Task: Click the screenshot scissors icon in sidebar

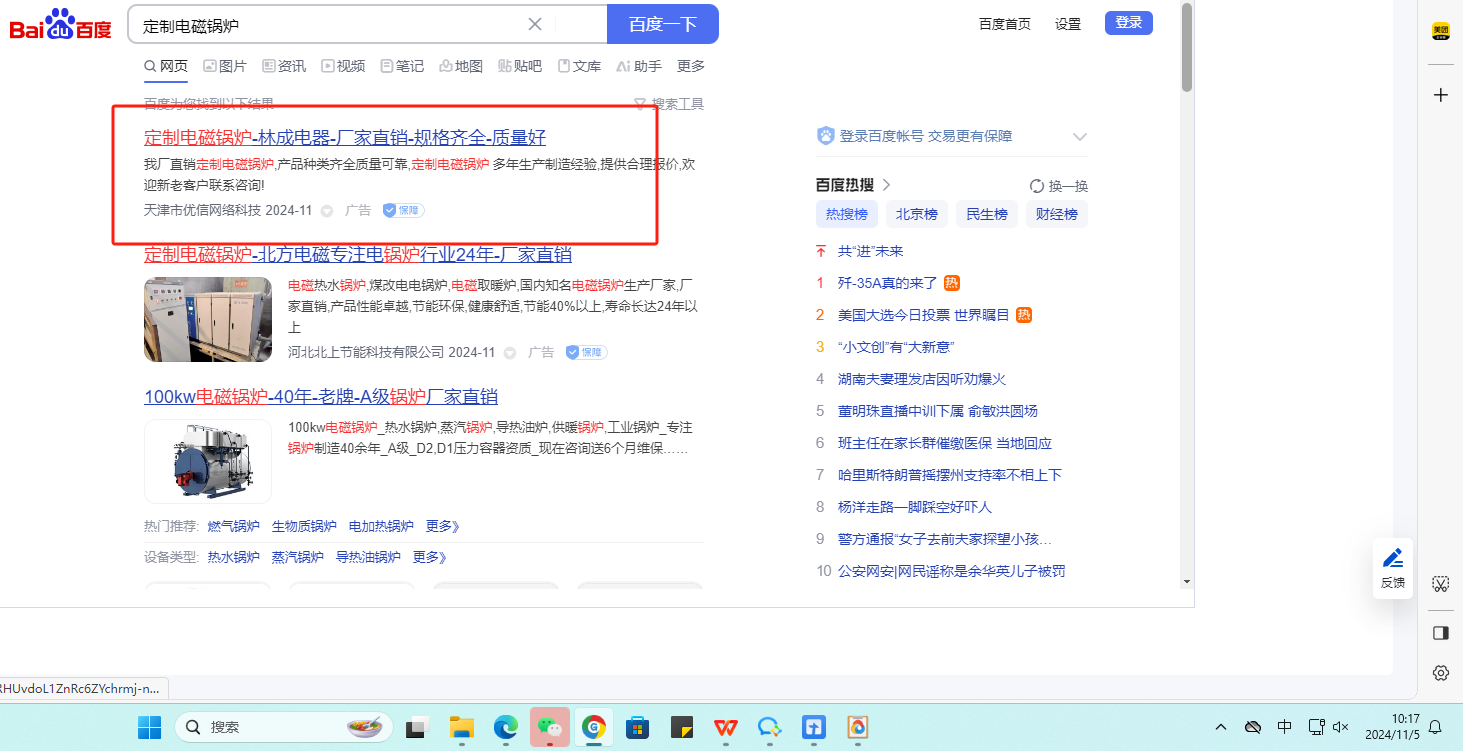Action: coord(1441,583)
